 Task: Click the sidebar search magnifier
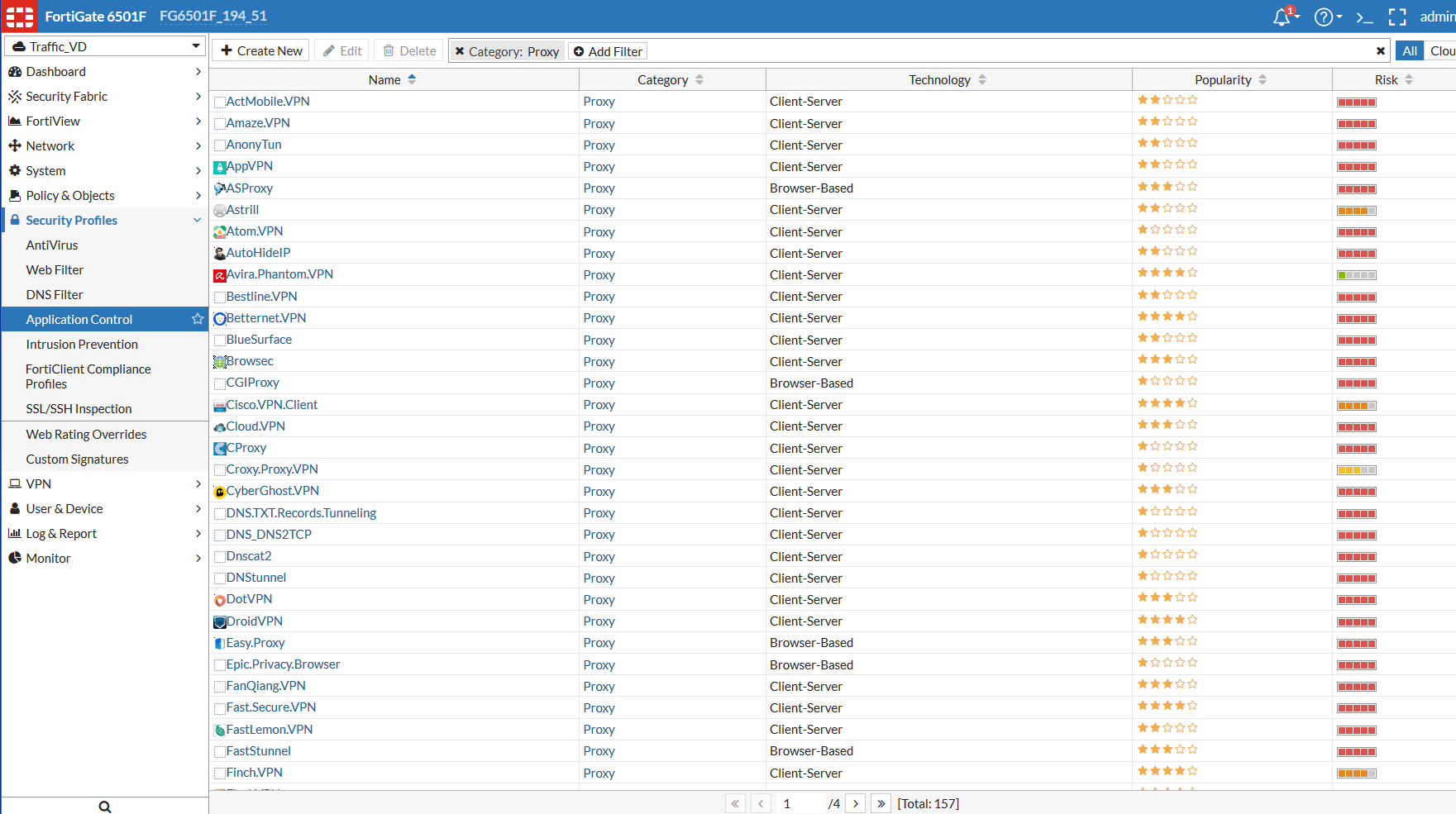pyautogui.click(x=105, y=807)
